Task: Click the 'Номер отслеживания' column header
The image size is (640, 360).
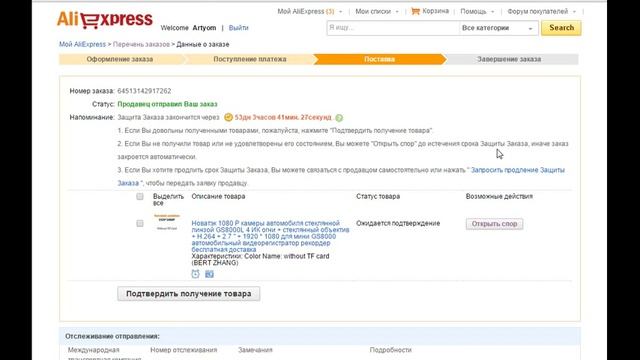Action: (184, 350)
